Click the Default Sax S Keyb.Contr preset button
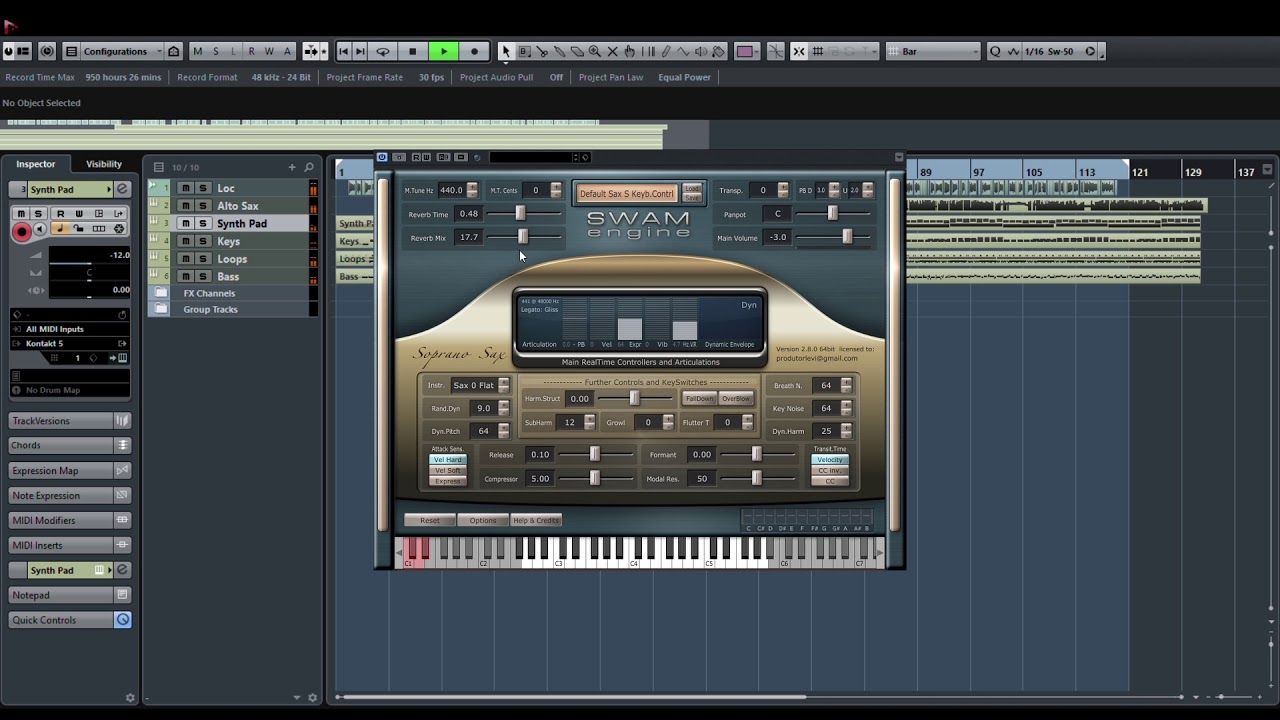Viewport: 1280px width, 720px height. tap(627, 193)
